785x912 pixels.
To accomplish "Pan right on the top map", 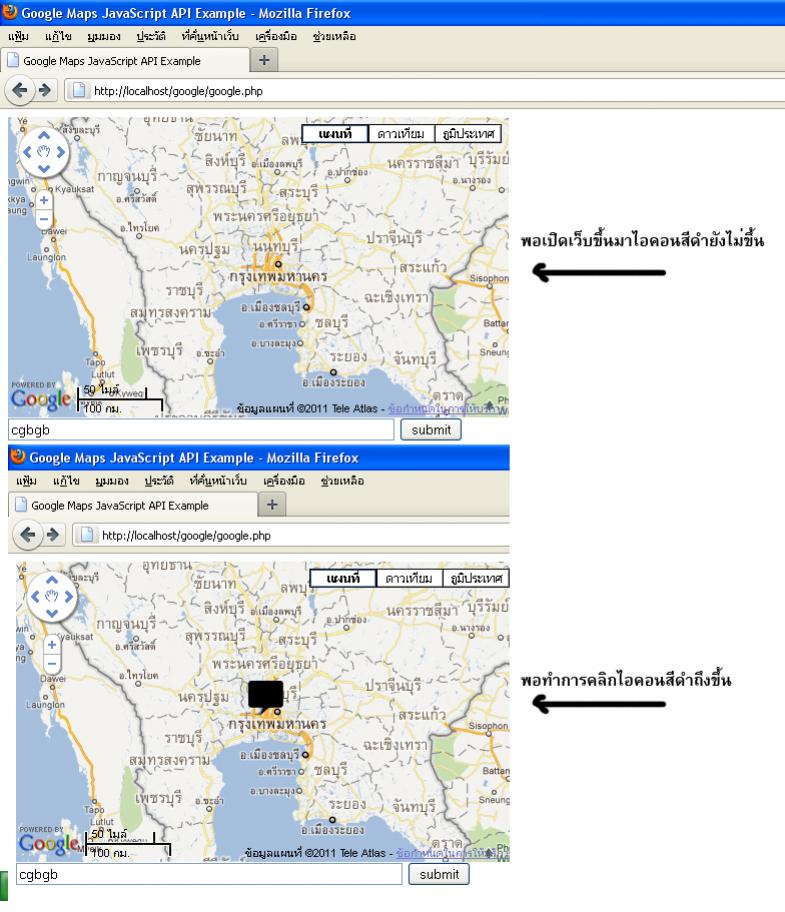I will click(60, 152).
